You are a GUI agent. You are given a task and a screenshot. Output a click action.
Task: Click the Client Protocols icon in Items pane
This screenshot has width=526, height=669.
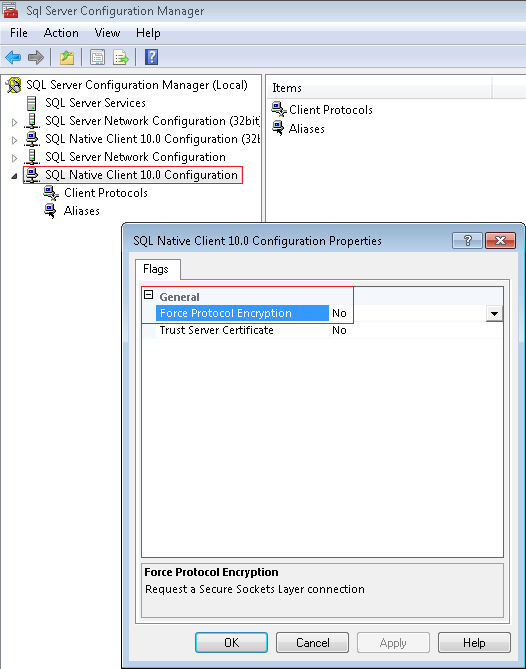click(x=279, y=109)
